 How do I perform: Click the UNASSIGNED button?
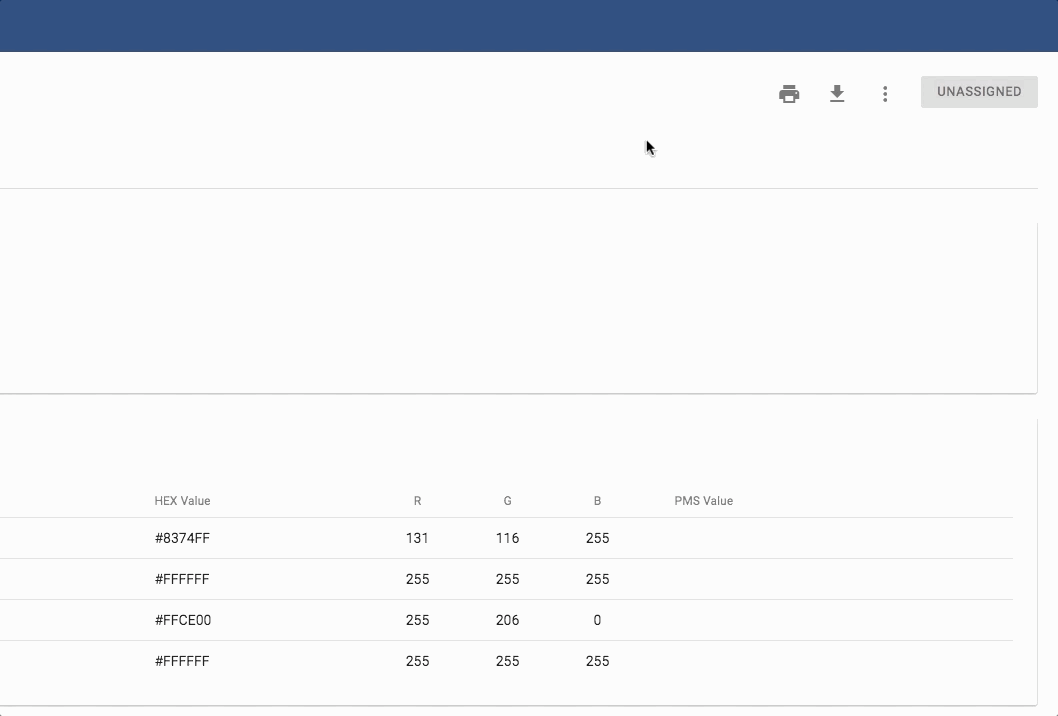(978, 92)
